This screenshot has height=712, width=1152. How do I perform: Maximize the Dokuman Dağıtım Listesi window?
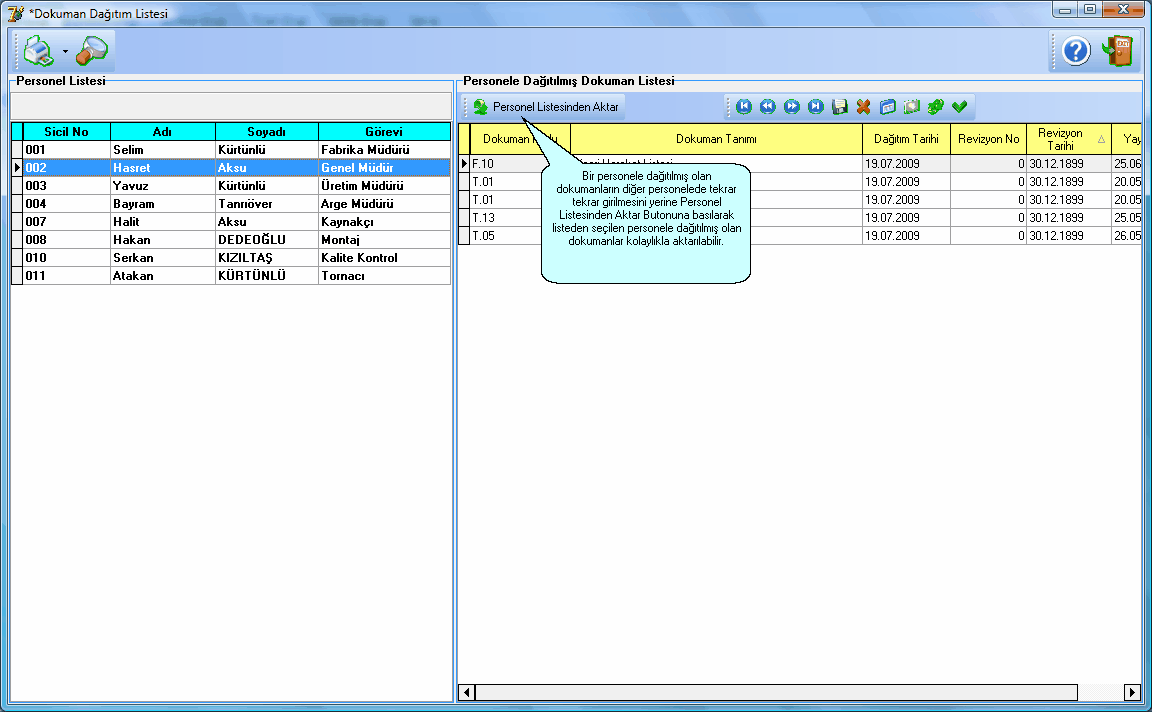[x=1090, y=10]
